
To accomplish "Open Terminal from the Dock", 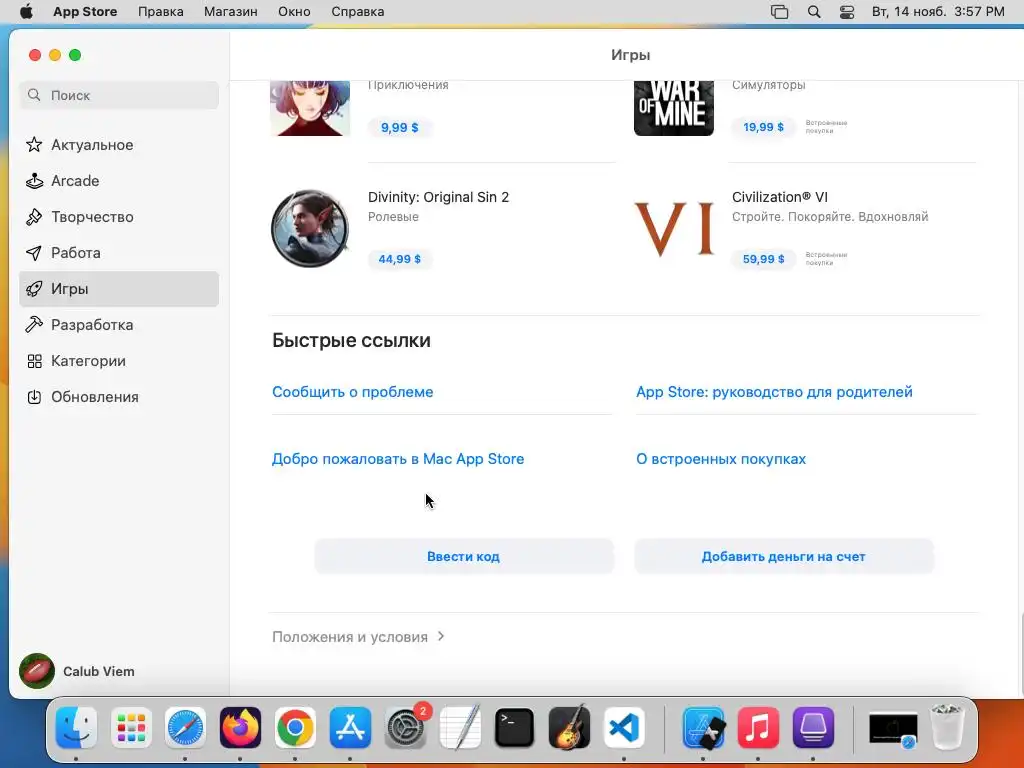I will 515,728.
